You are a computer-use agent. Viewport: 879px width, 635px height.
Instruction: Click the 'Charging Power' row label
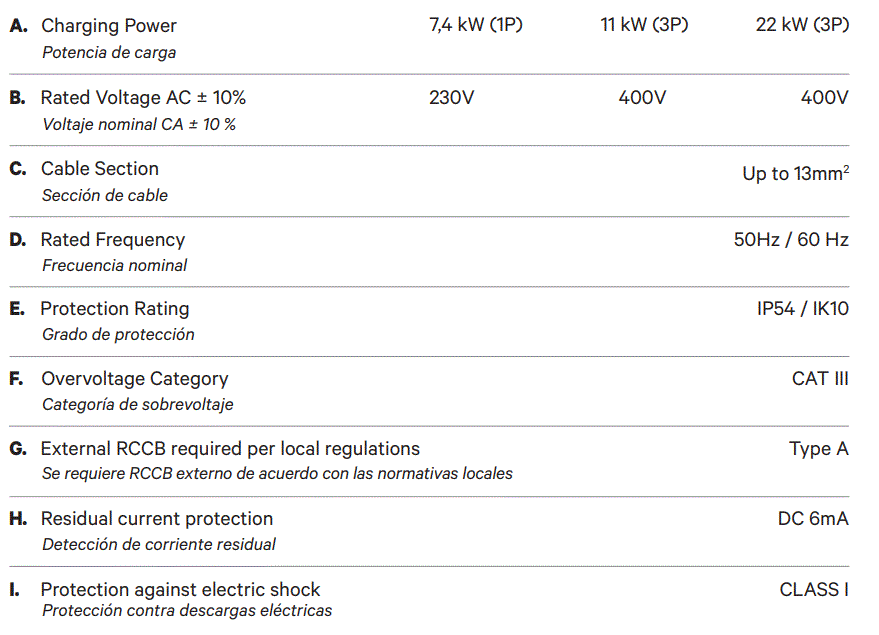point(108,27)
